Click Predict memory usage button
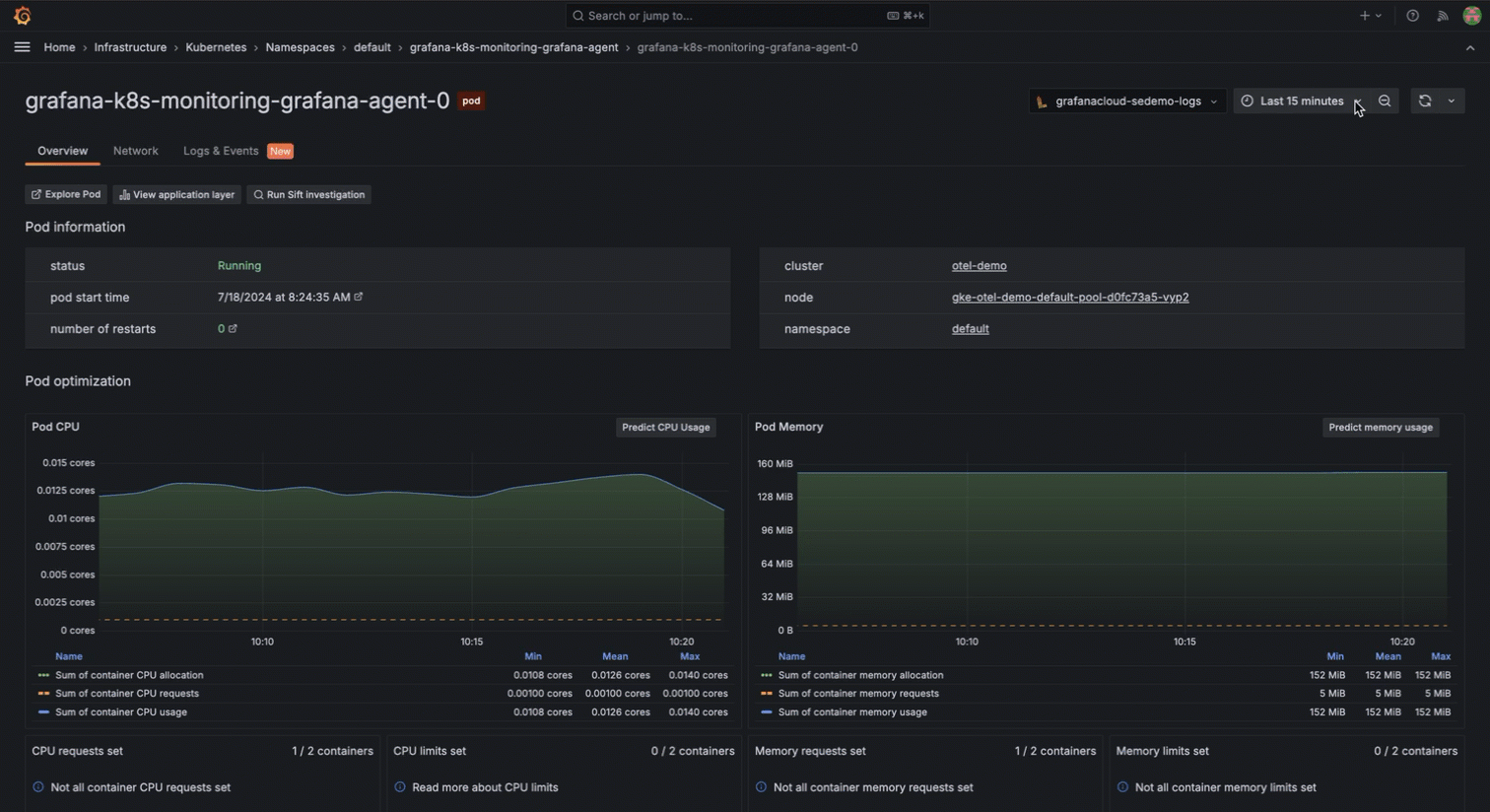The height and width of the screenshot is (812, 1490). (x=1381, y=427)
